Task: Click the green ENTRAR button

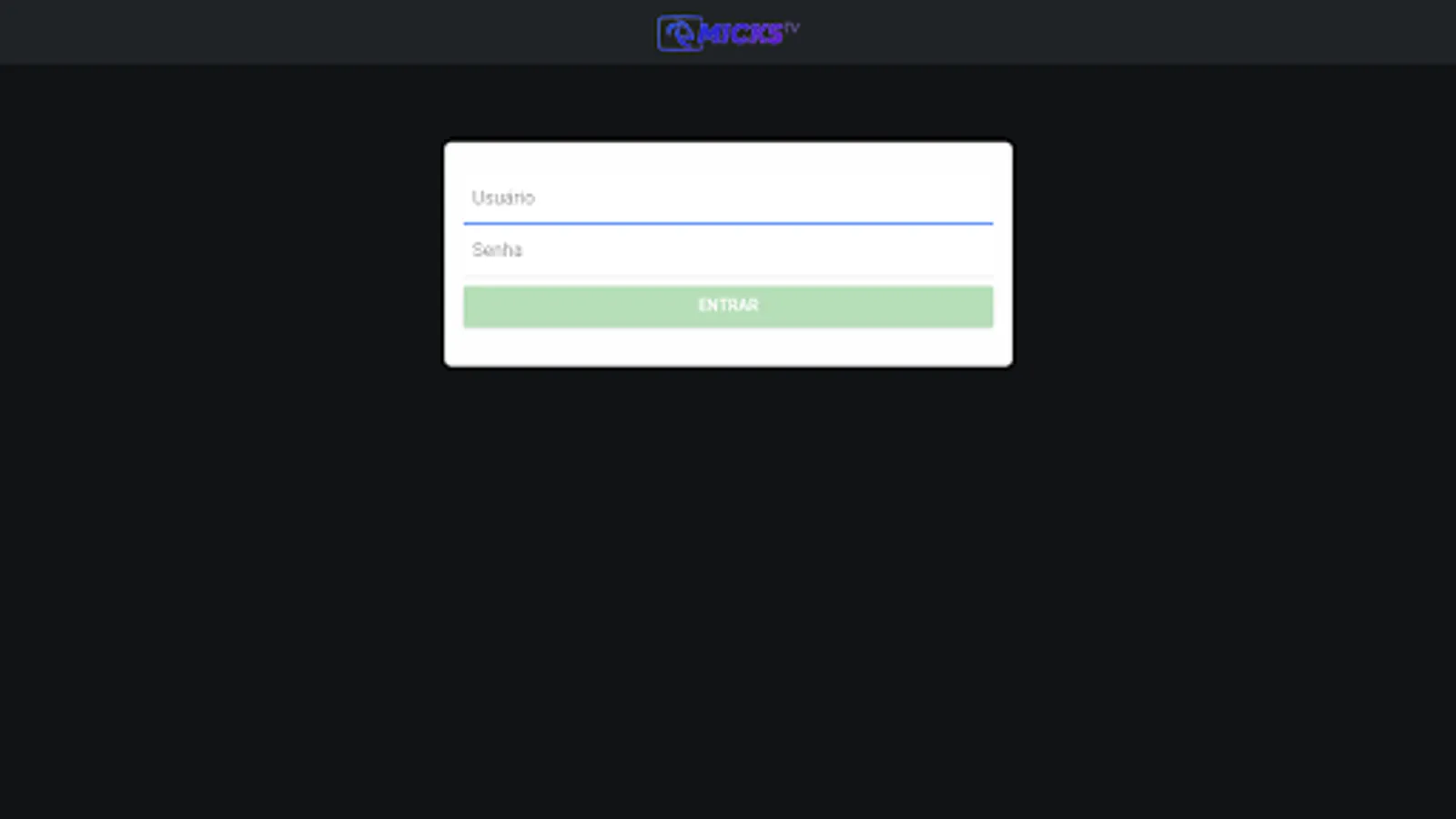Action: 728,306
